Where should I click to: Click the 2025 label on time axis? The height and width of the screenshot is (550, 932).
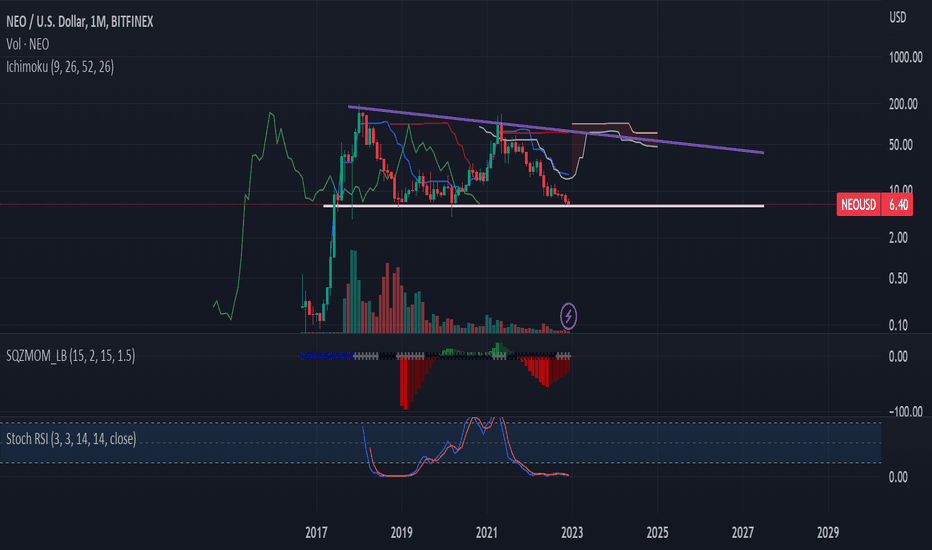click(657, 532)
